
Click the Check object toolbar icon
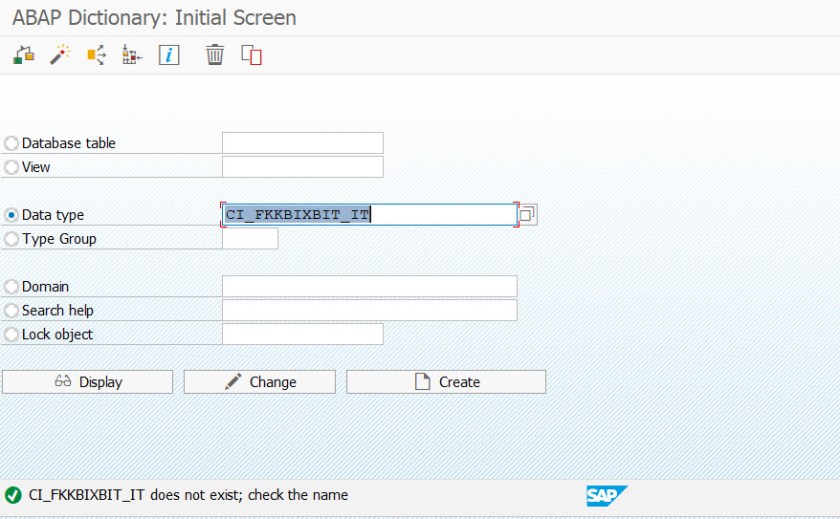coord(24,56)
